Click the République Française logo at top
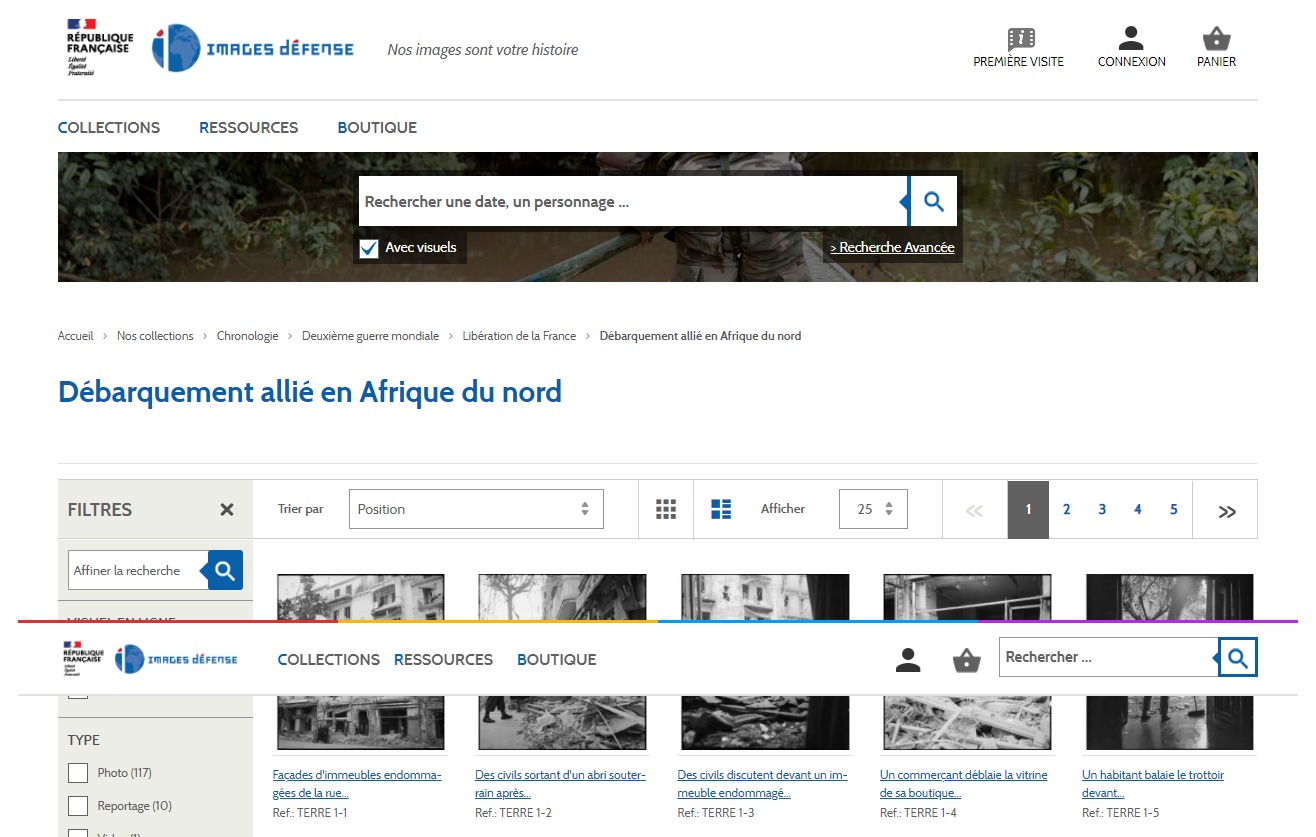1316x837 pixels. pyautogui.click(x=100, y=48)
